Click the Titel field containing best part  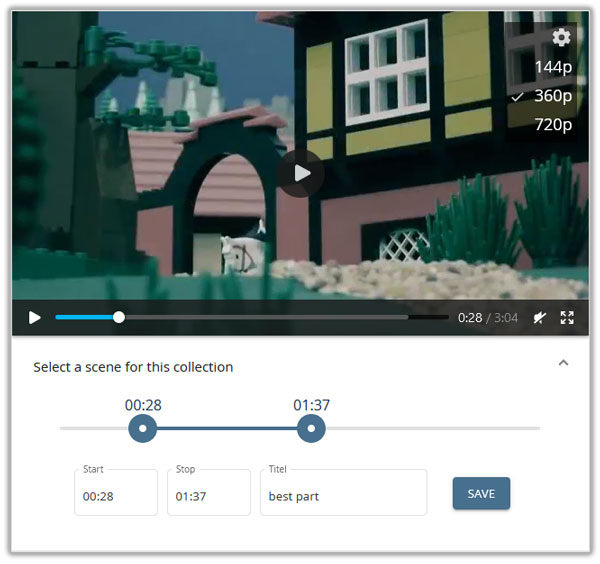[x=344, y=492]
